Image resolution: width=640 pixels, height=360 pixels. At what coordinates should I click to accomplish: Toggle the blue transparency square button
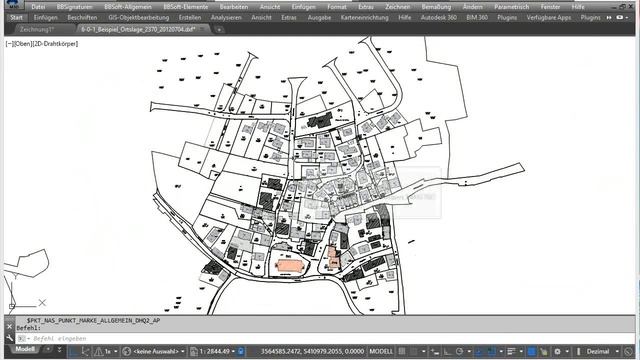[x=531, y=351]
